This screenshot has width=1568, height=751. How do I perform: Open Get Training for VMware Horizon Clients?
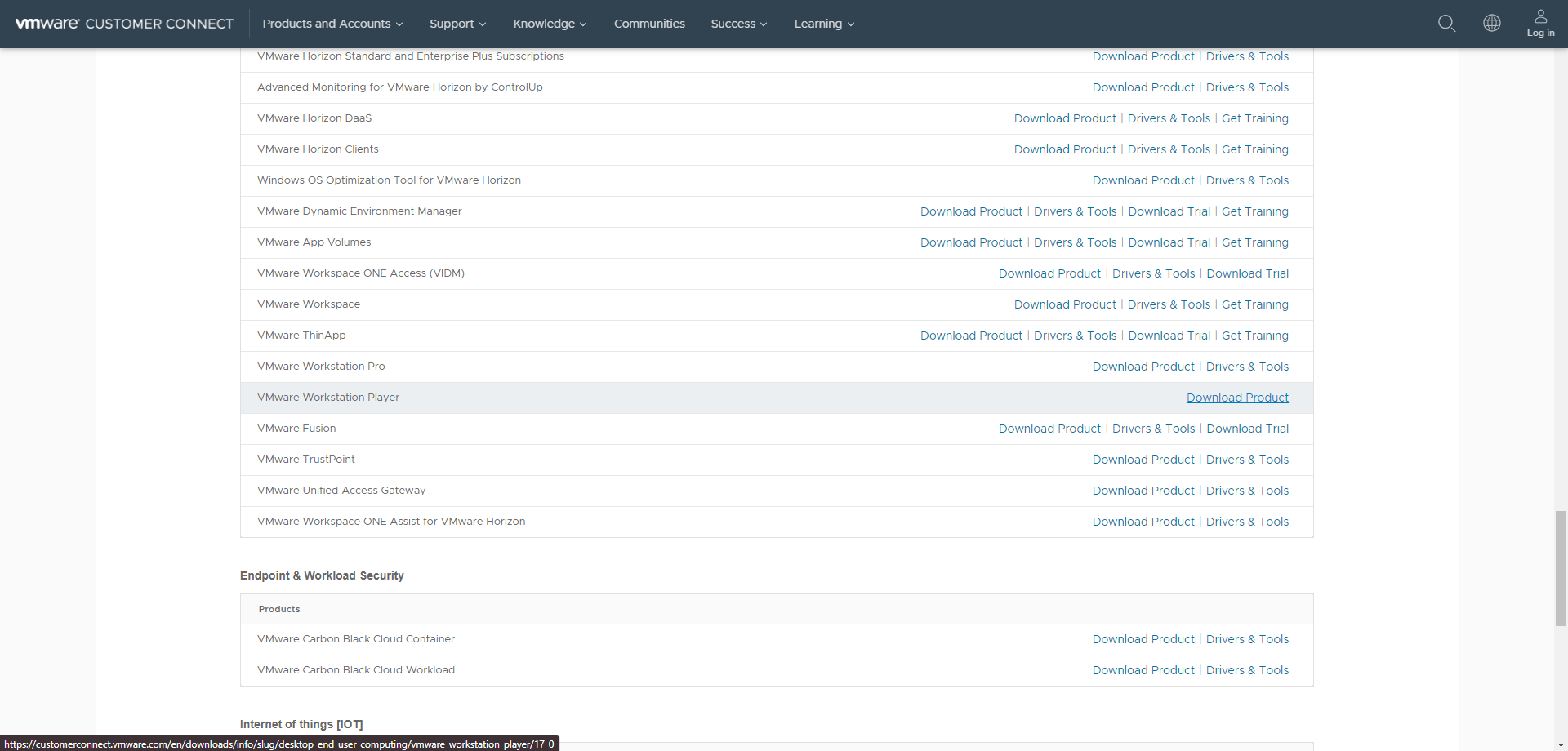[1254, 149]
